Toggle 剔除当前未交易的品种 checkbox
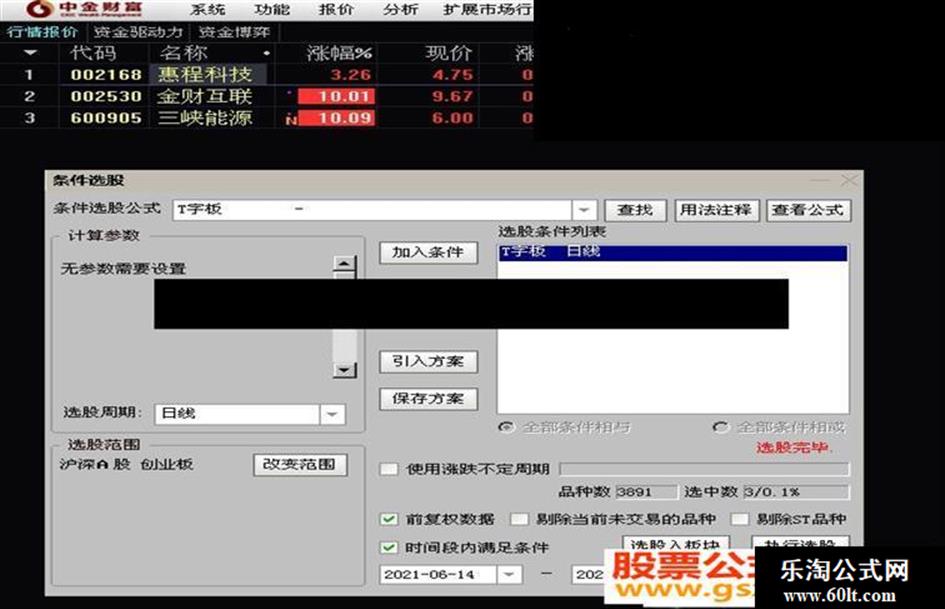The width and height of the screenshot is (945, 609). pyautogui.click(x=519, y=519)
